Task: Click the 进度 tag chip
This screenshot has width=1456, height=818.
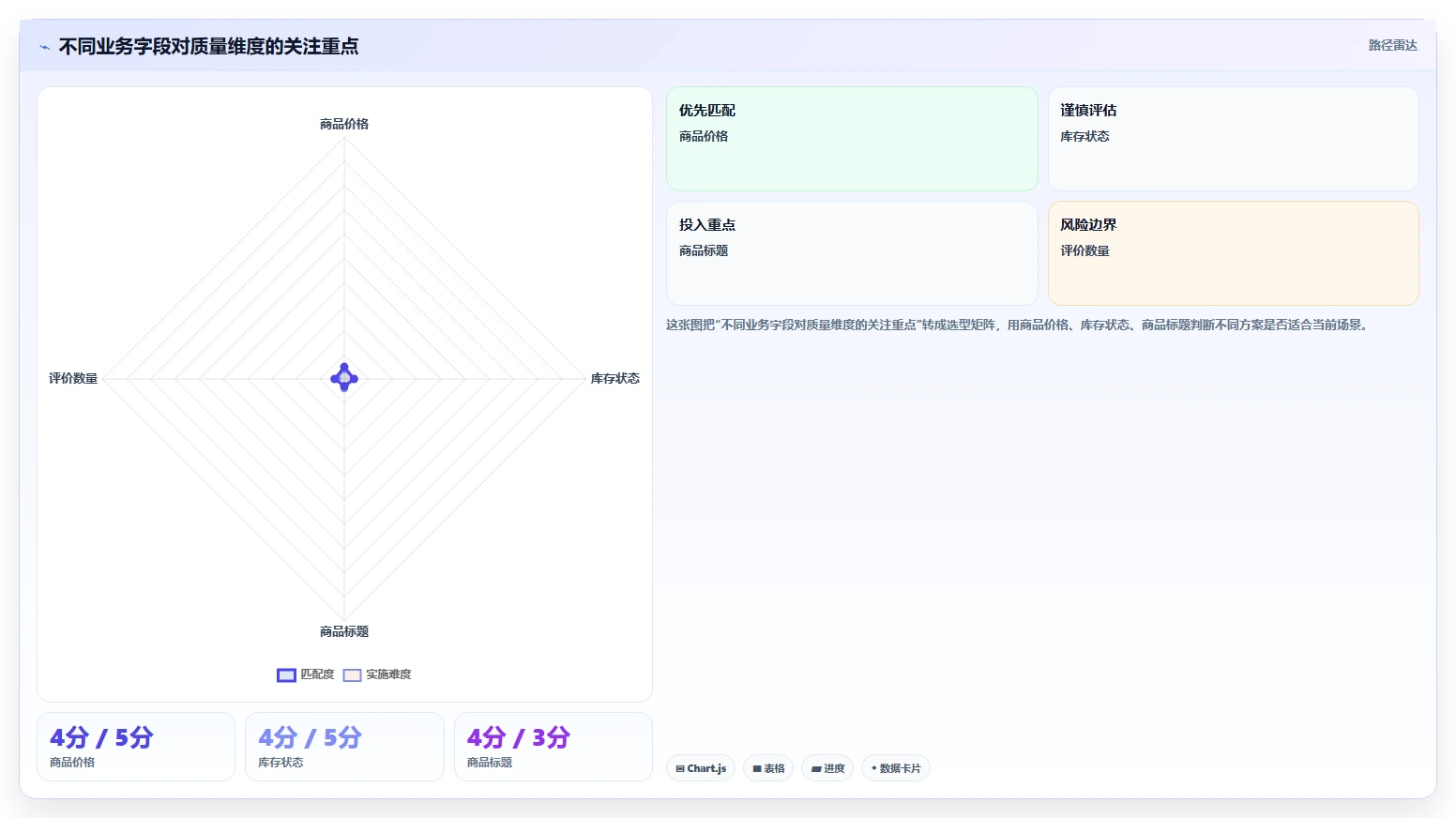Action: [x=827, y=768]
